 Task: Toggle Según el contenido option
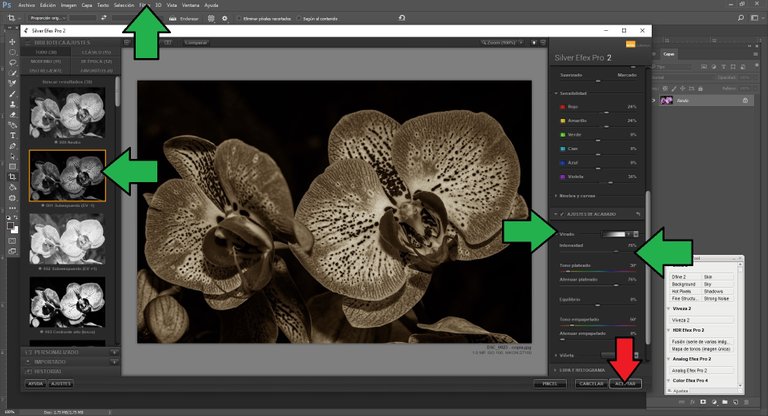coord(298,19)
